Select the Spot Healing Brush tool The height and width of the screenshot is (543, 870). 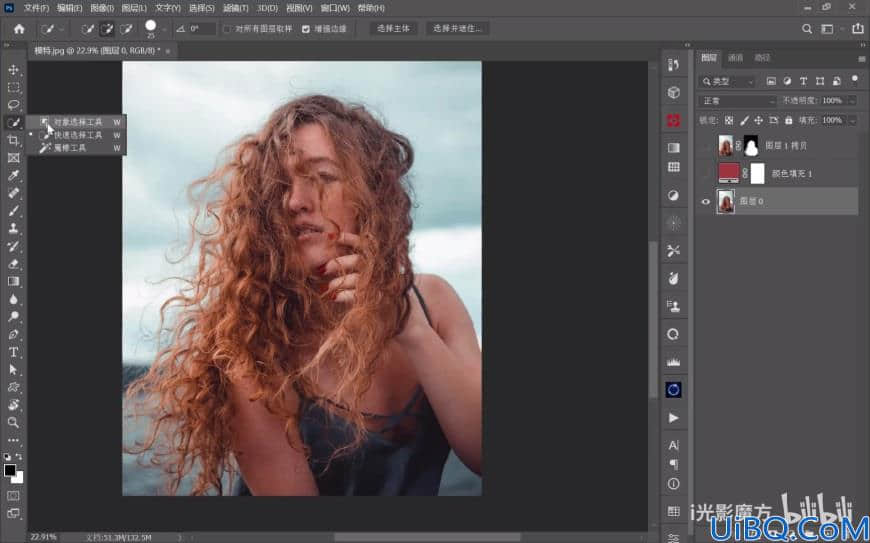pyautogui.click(x=13, y=193)
